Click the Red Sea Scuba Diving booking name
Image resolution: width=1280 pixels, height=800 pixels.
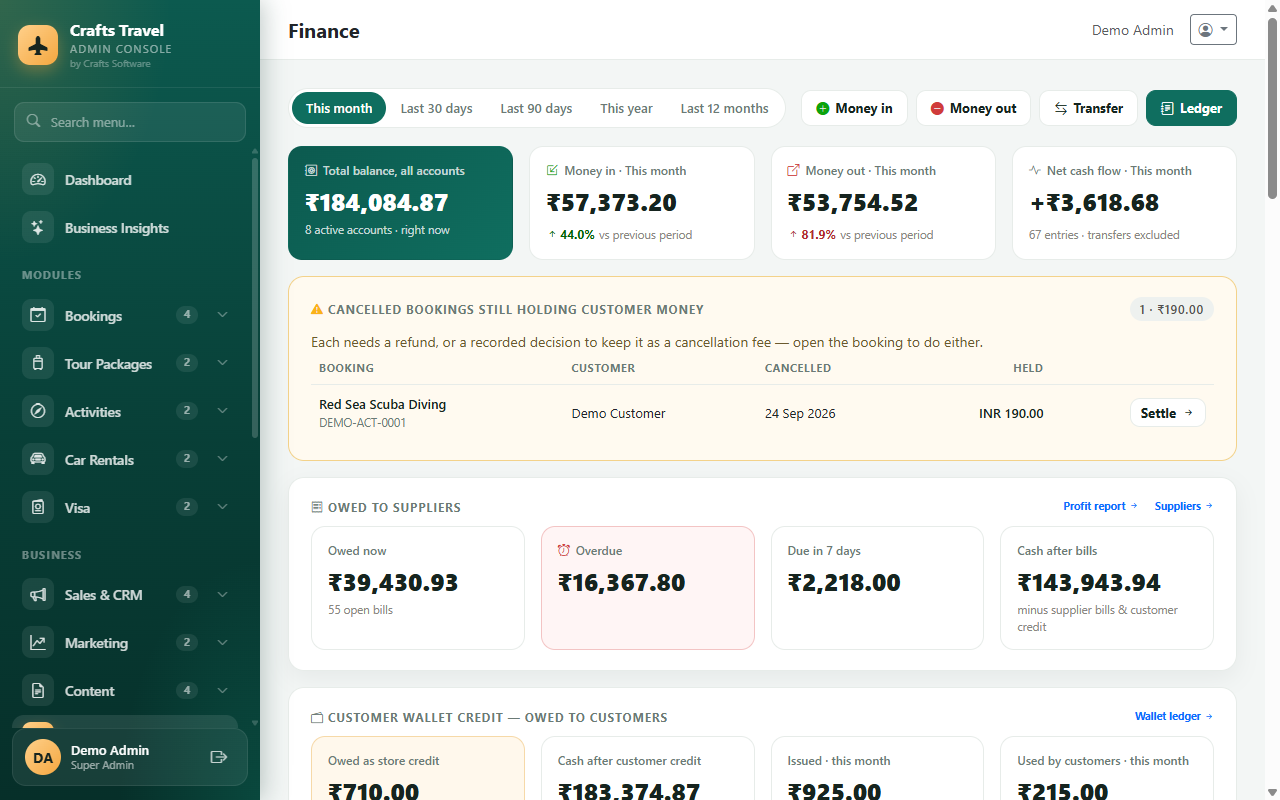coord(382,404)
